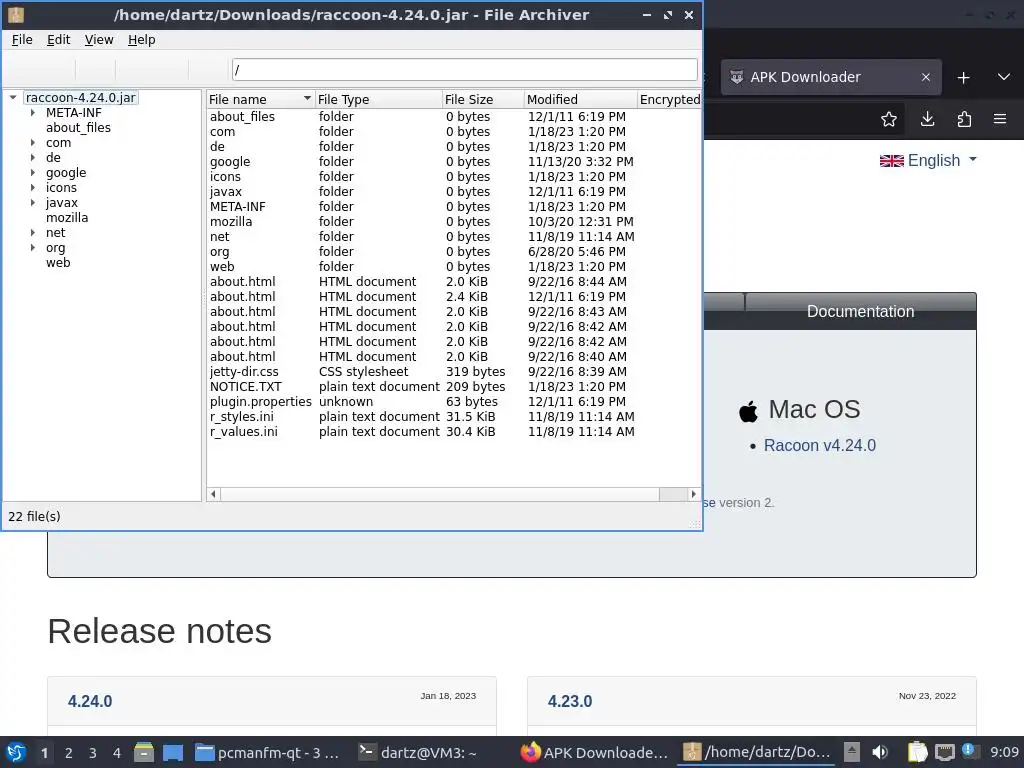The width and height of the screenshot is (1024, 768).
Task: Open the file manager launcher icon in taskbar
Action: [x=144, y=752]
